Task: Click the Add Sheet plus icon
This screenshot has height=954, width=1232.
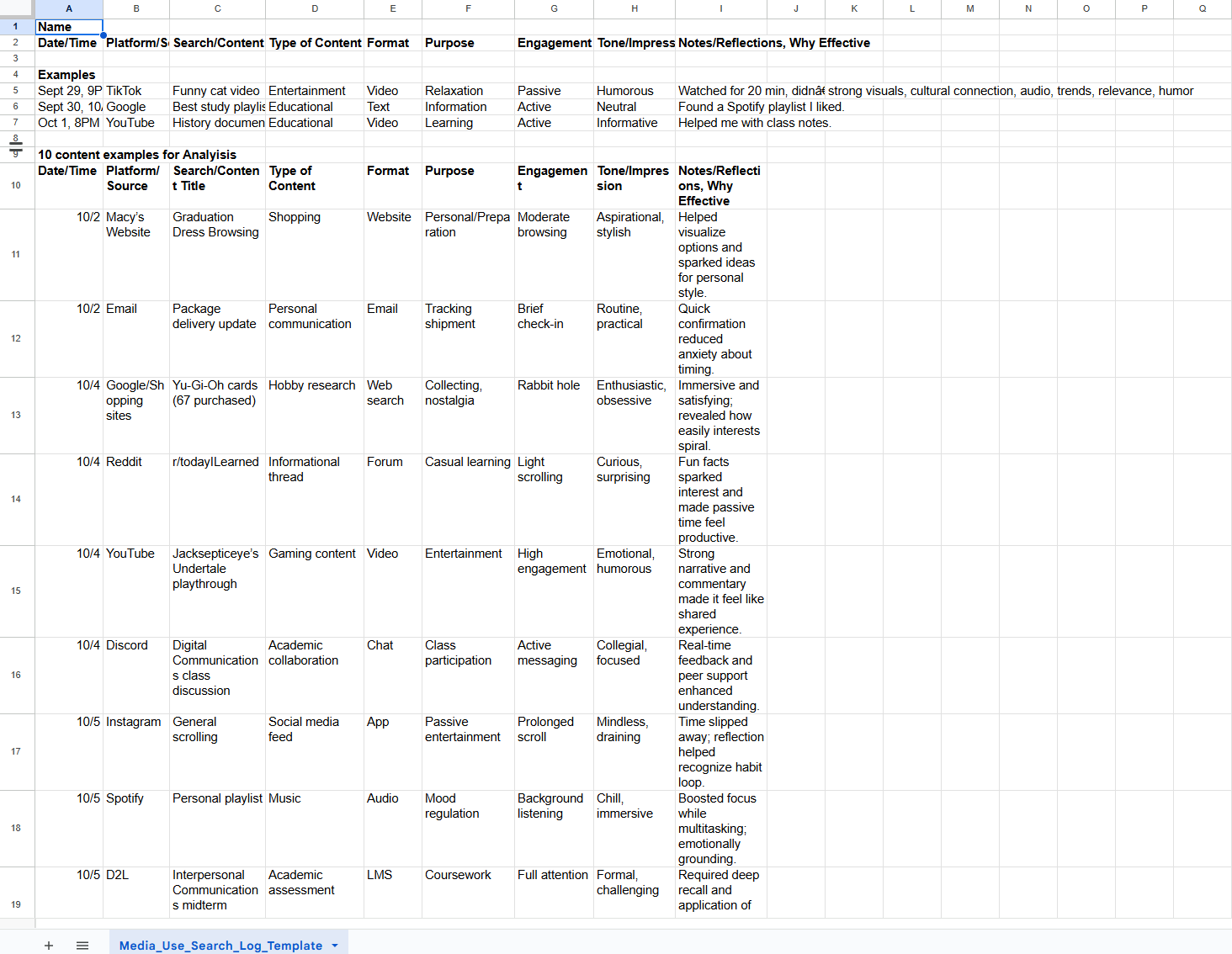Action: point(49,946)
